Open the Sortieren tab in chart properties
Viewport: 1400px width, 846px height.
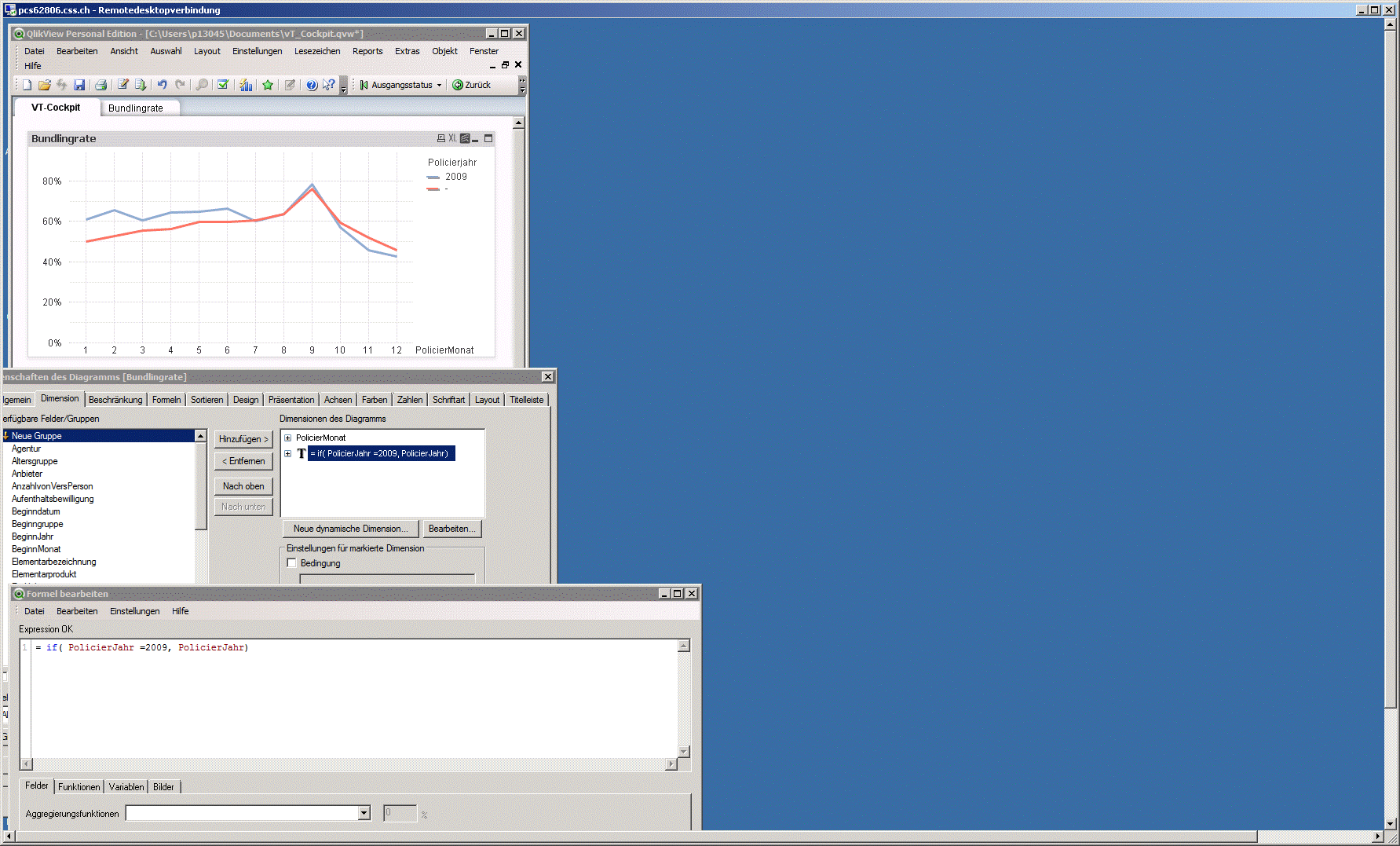tap(207, 400)
